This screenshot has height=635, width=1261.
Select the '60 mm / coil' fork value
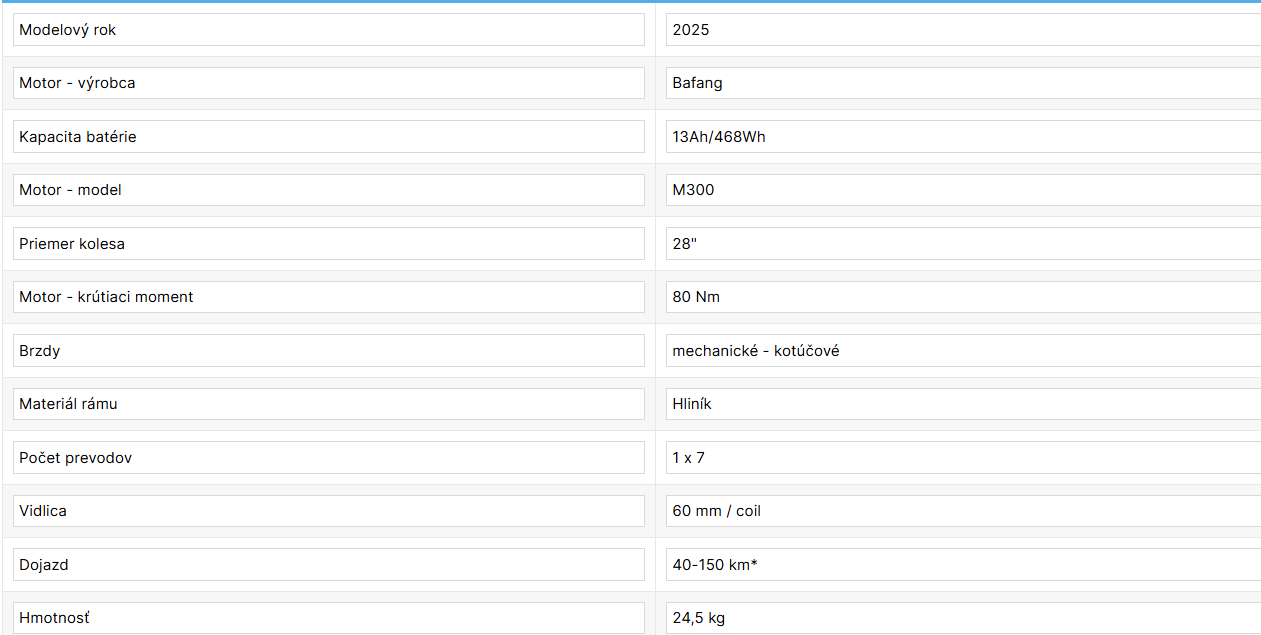(x=962, y=511)
